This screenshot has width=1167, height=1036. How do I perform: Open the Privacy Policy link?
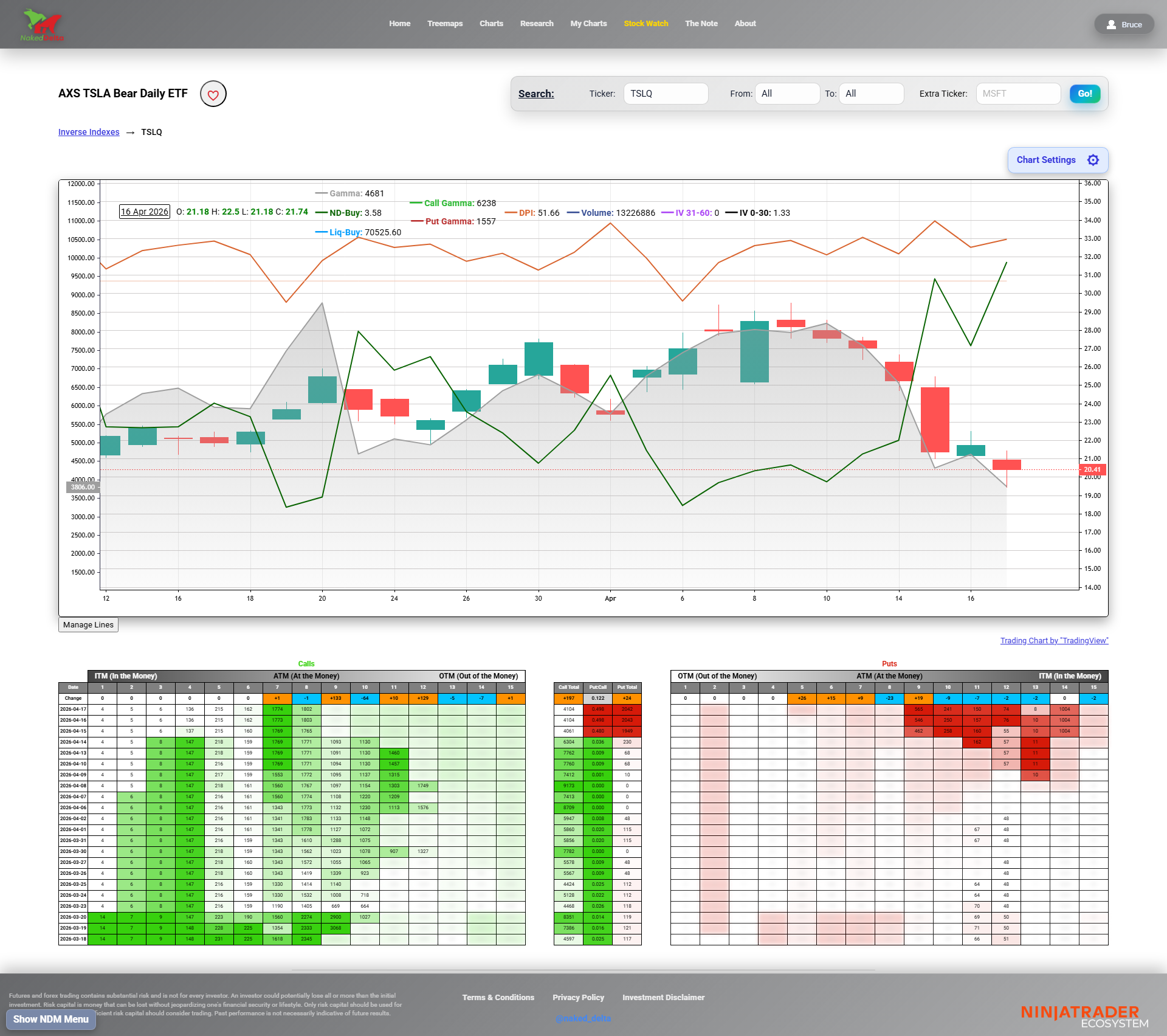point(578,998)
